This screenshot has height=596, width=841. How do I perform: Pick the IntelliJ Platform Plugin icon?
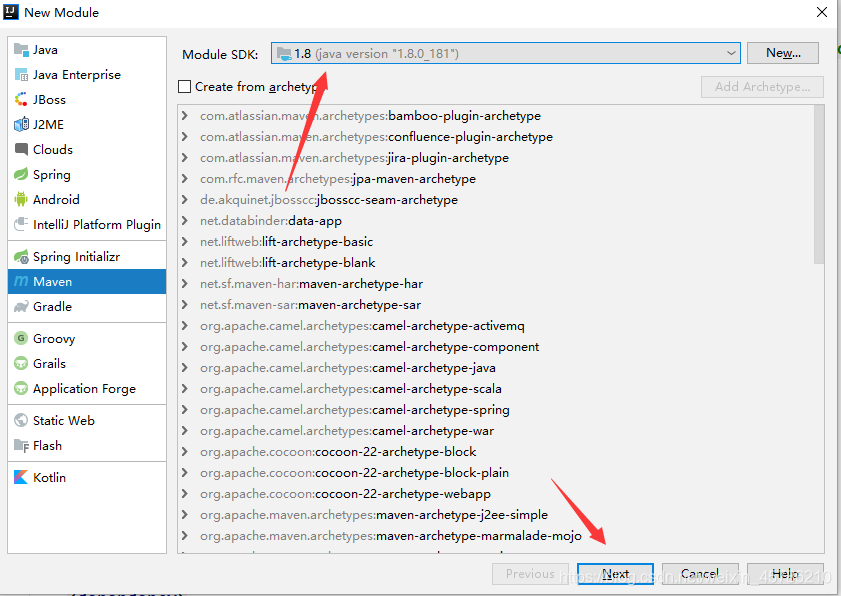(x=21, y=224)
